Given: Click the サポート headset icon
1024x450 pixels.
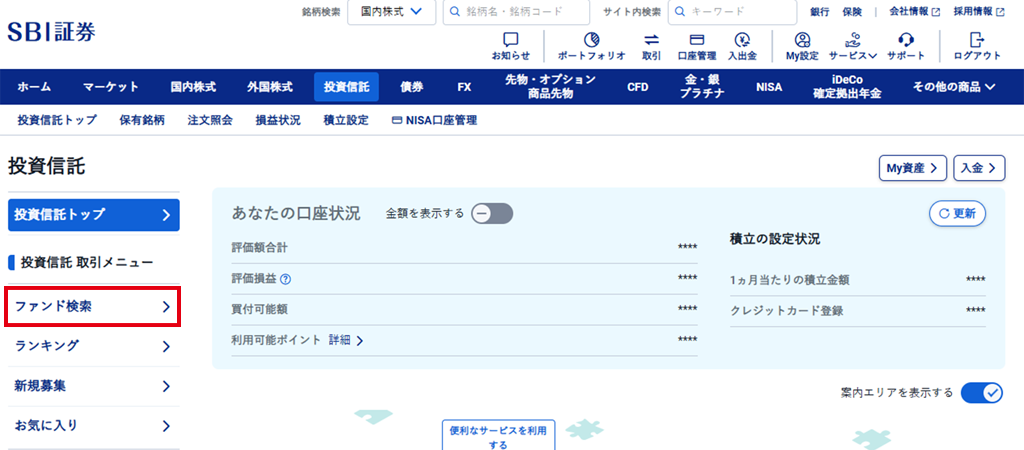Looking at the screenshot, I should 906,39.
